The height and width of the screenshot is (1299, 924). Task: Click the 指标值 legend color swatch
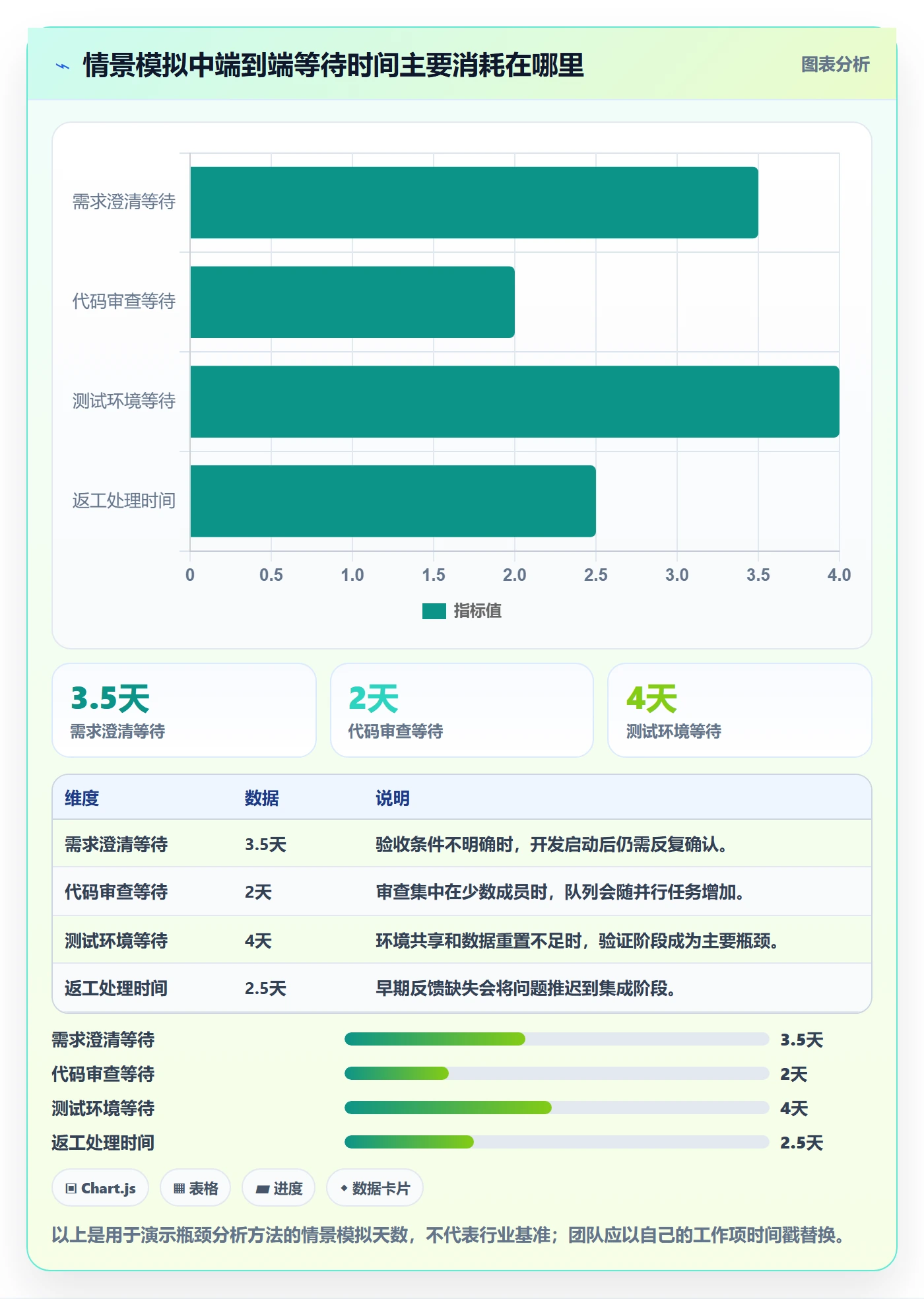[x=434, y=611]
